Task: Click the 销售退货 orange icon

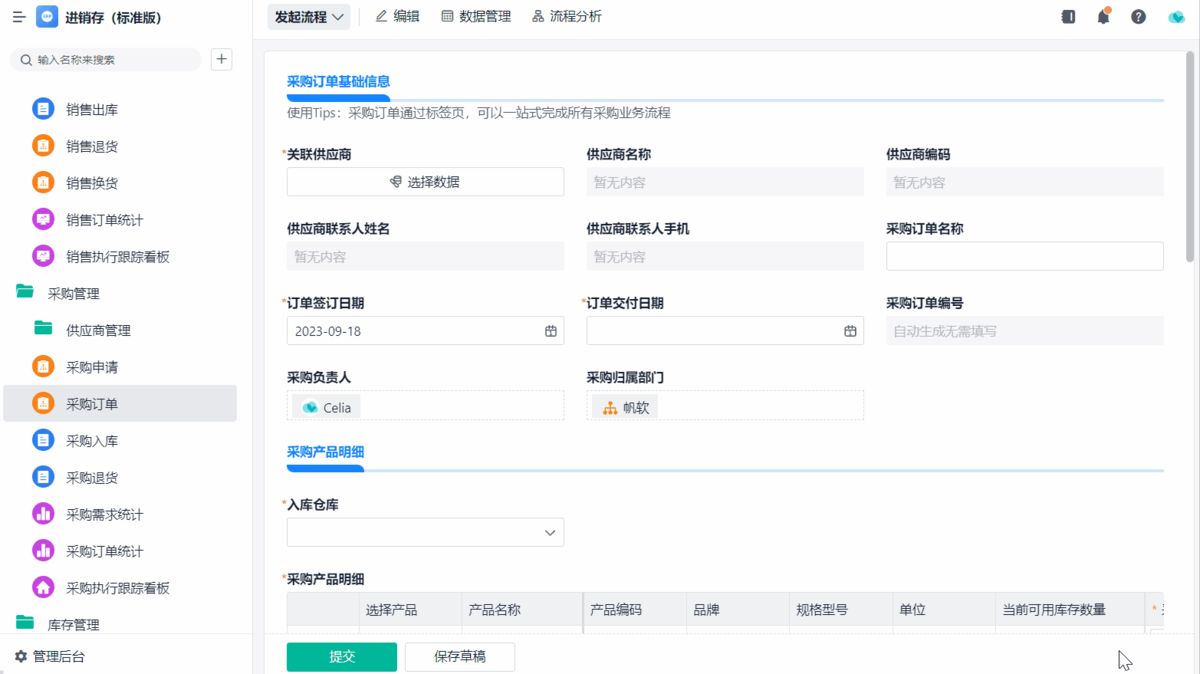Action: click(x=43, y=146)
